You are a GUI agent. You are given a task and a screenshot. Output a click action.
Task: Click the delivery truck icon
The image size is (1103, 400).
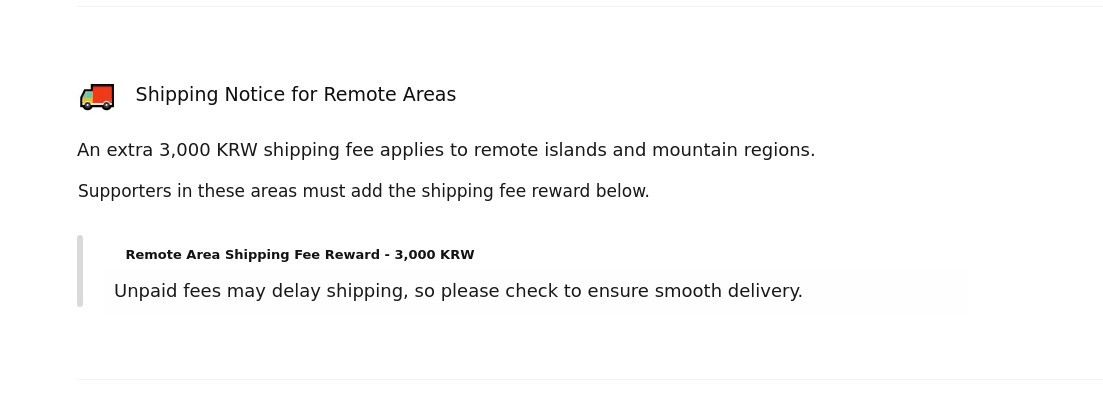97,96
